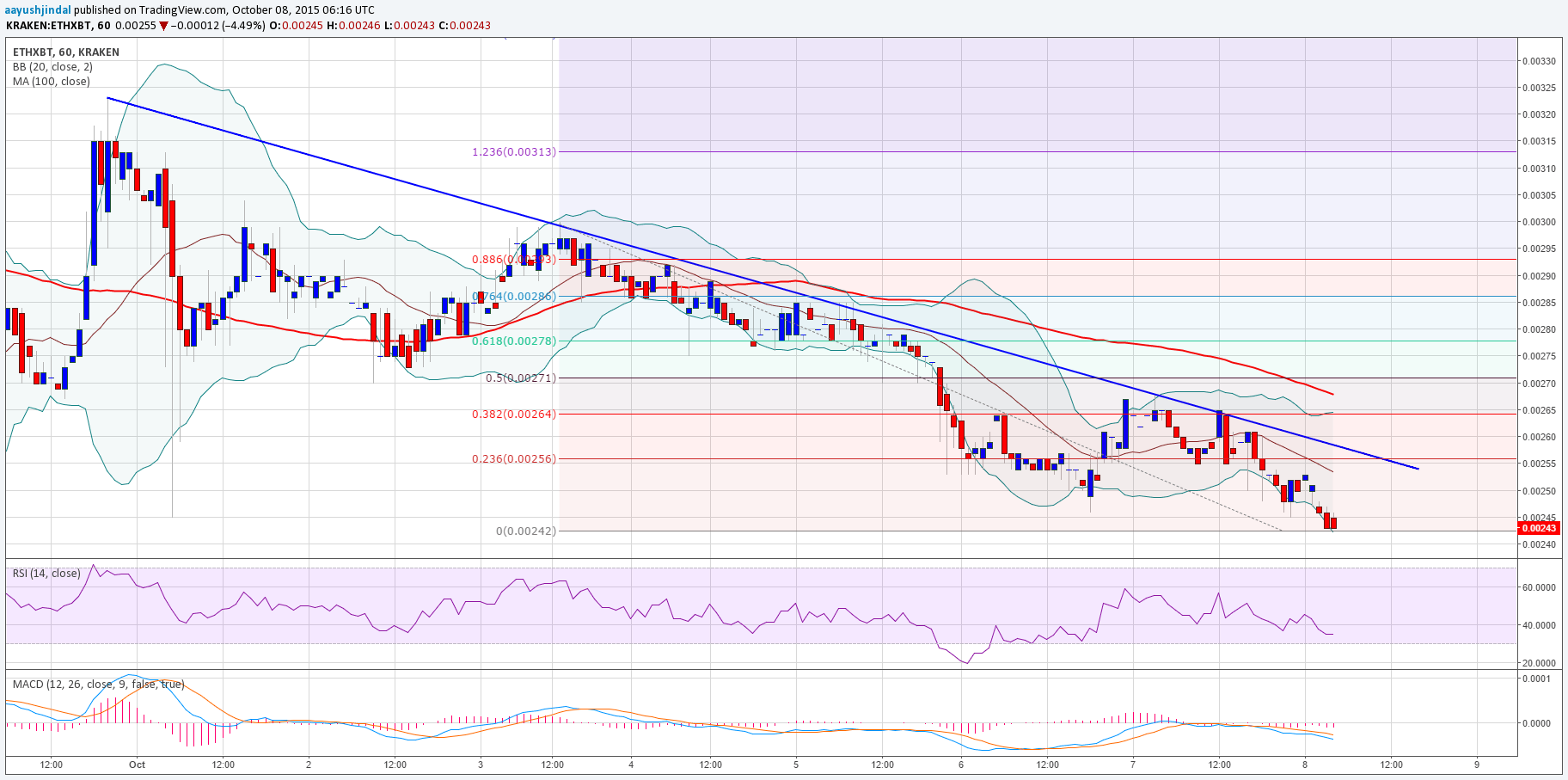Click the MACD (12, 26, close, 9) pane label
The width and height of the screenshot is (1568, 780).
coord(98,685)
